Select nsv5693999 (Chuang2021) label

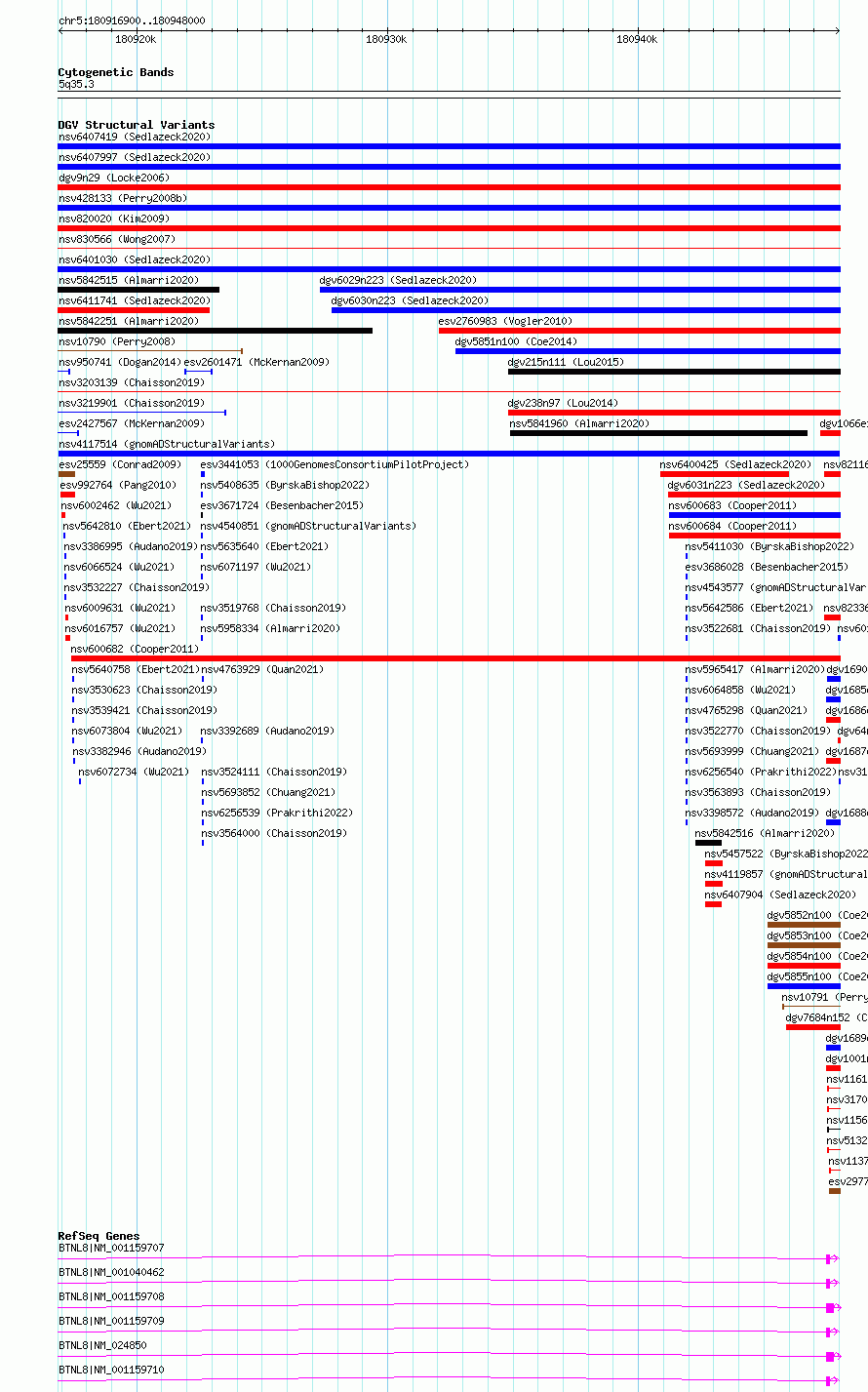(753, 751)
